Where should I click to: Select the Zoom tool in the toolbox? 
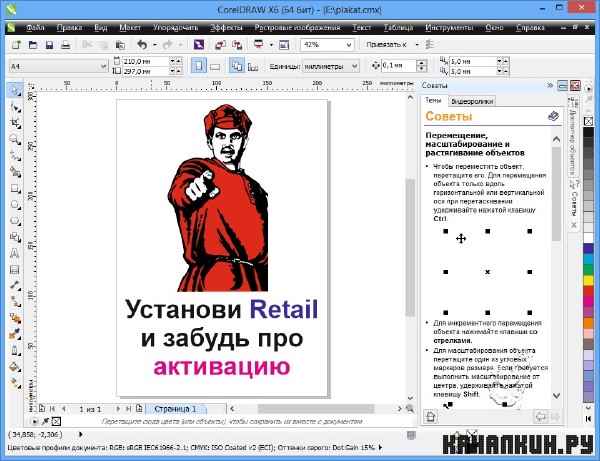coord(15,140)
